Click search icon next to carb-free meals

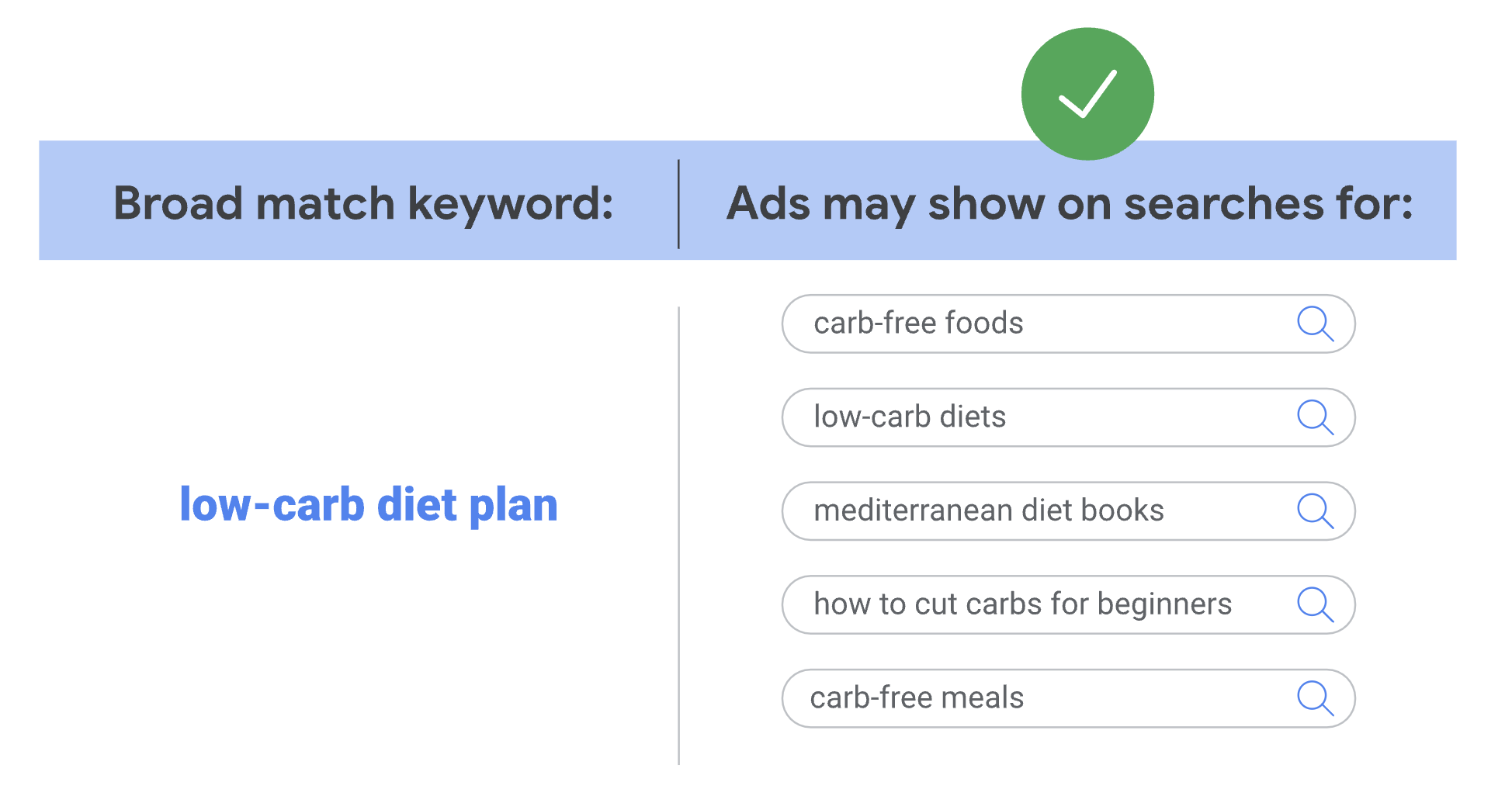click(x=1315, y=698)
